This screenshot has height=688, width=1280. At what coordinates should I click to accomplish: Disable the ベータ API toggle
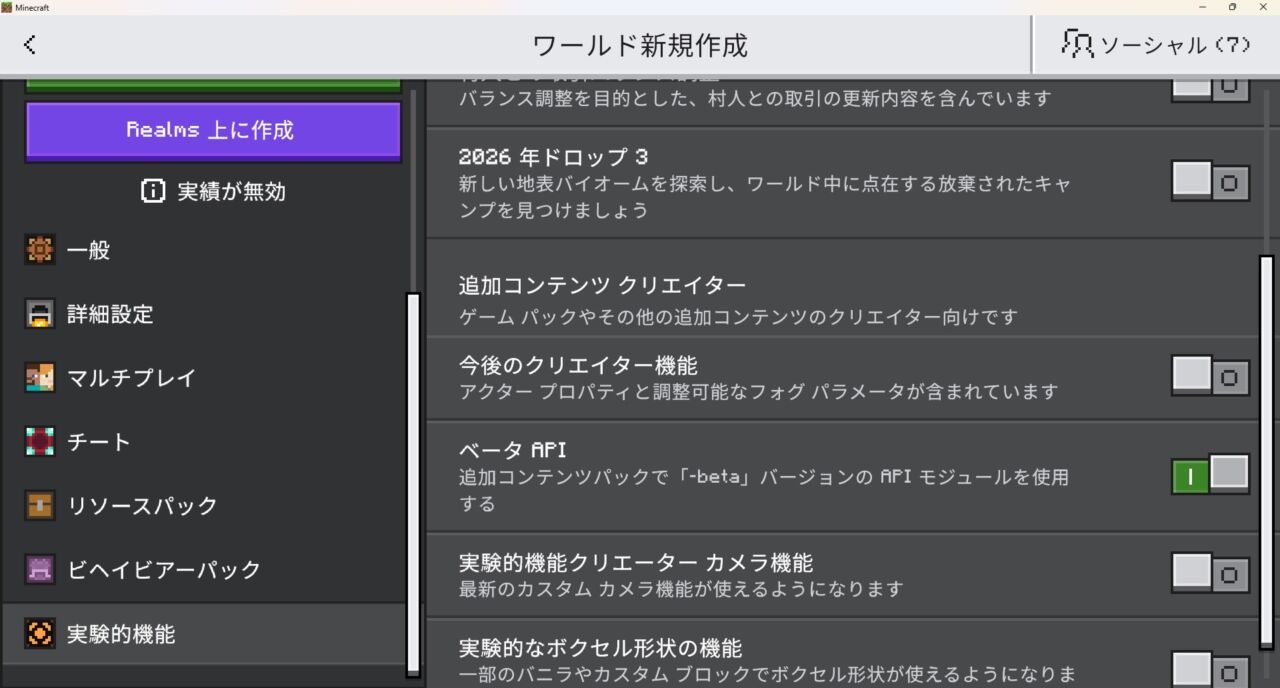tap(1211, 475)
